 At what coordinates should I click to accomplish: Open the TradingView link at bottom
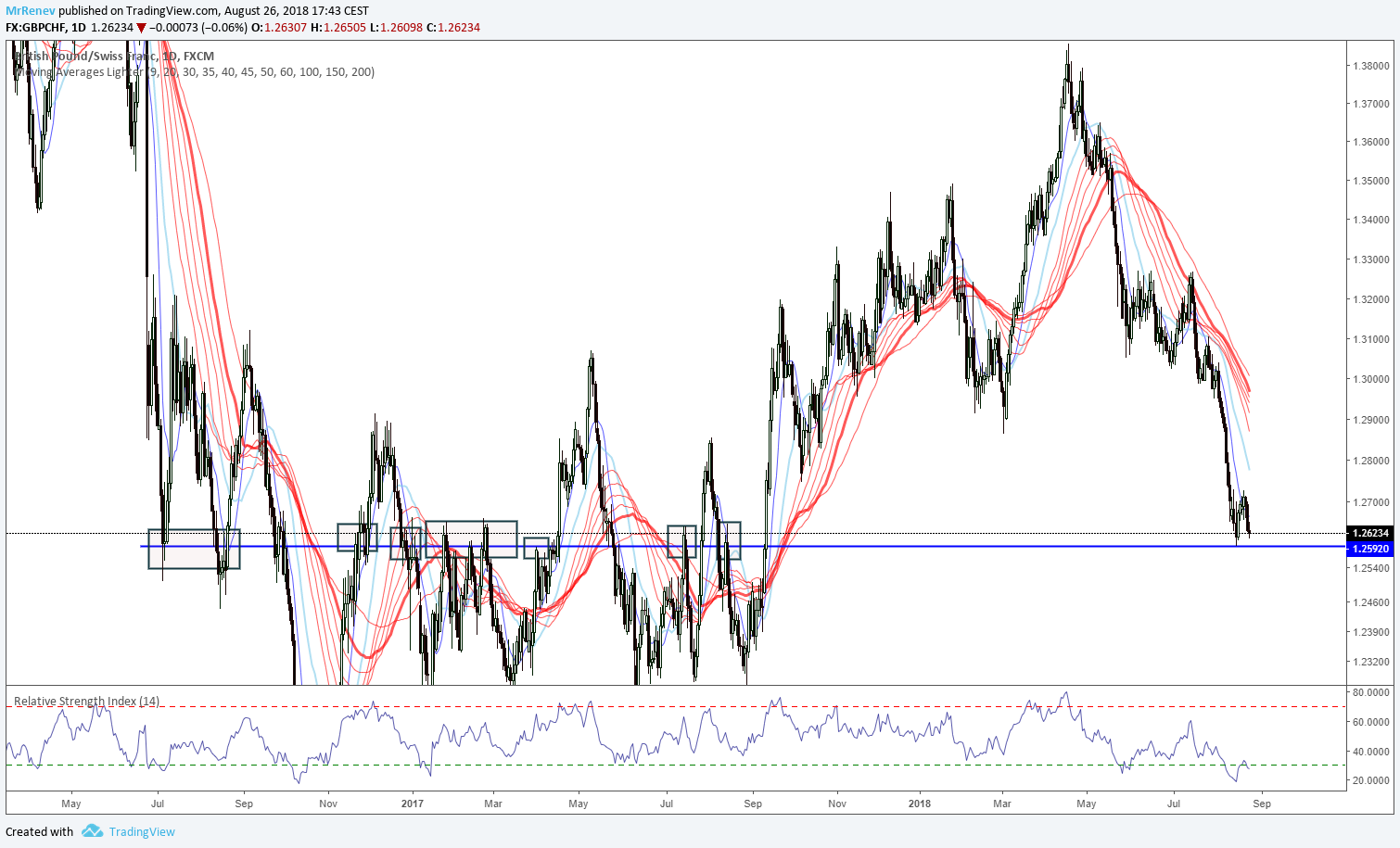(x=142, y=831)
